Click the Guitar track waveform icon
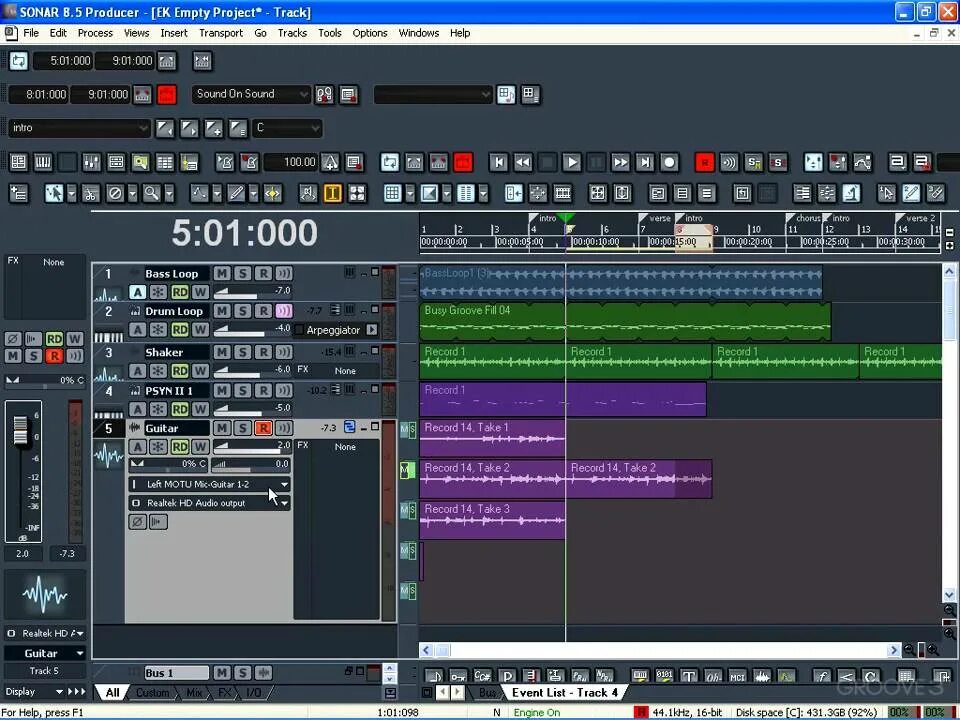 109,456
